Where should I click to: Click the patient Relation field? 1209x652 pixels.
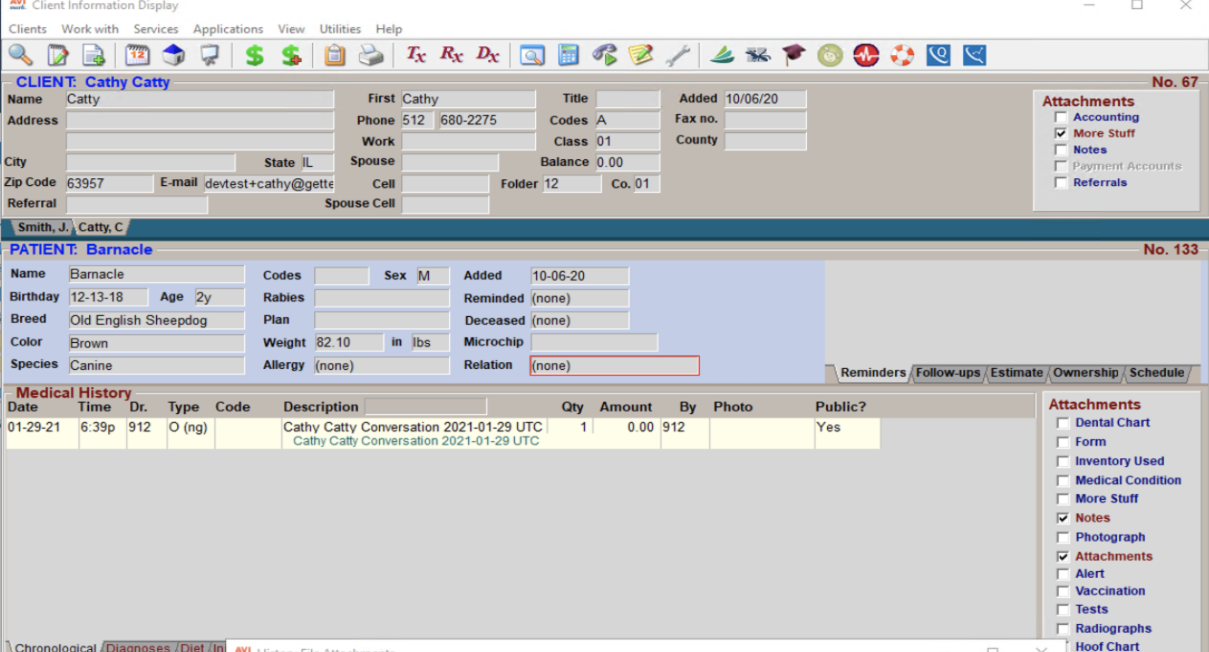point(614,366)
